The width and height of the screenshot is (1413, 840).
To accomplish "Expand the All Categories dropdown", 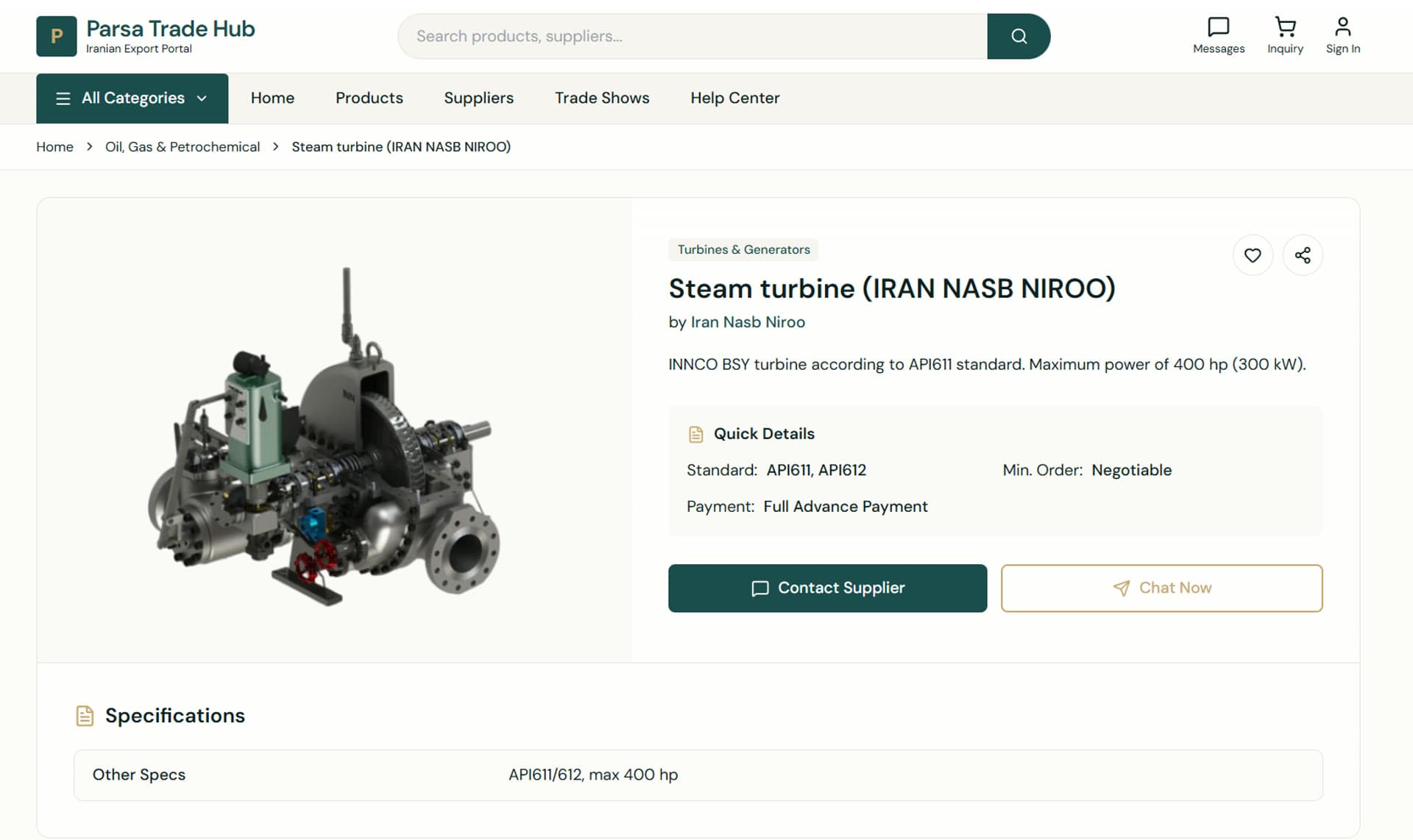I will (132, 99).
